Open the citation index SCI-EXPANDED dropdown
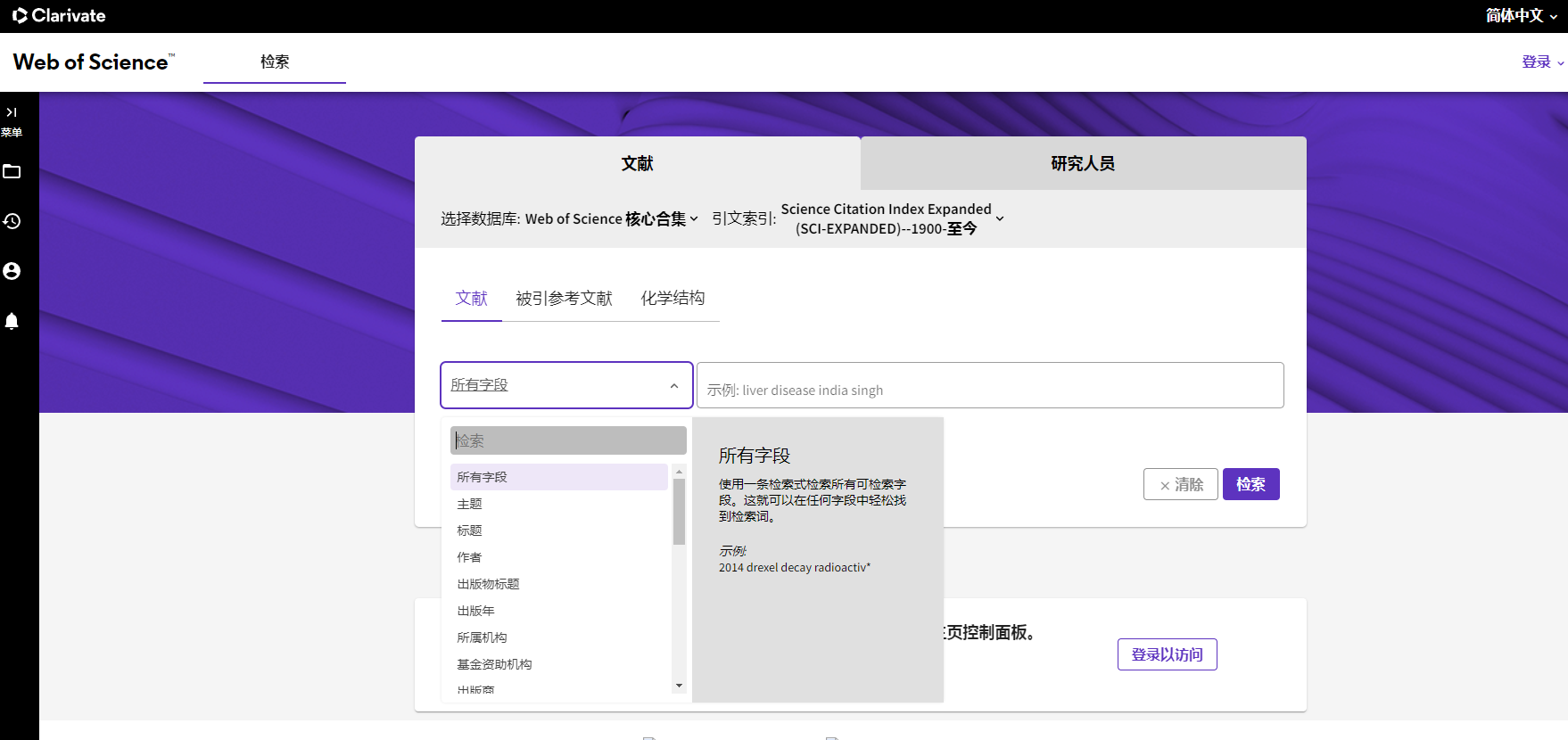Screen dimensions: 1568x740 coord(893,218)
